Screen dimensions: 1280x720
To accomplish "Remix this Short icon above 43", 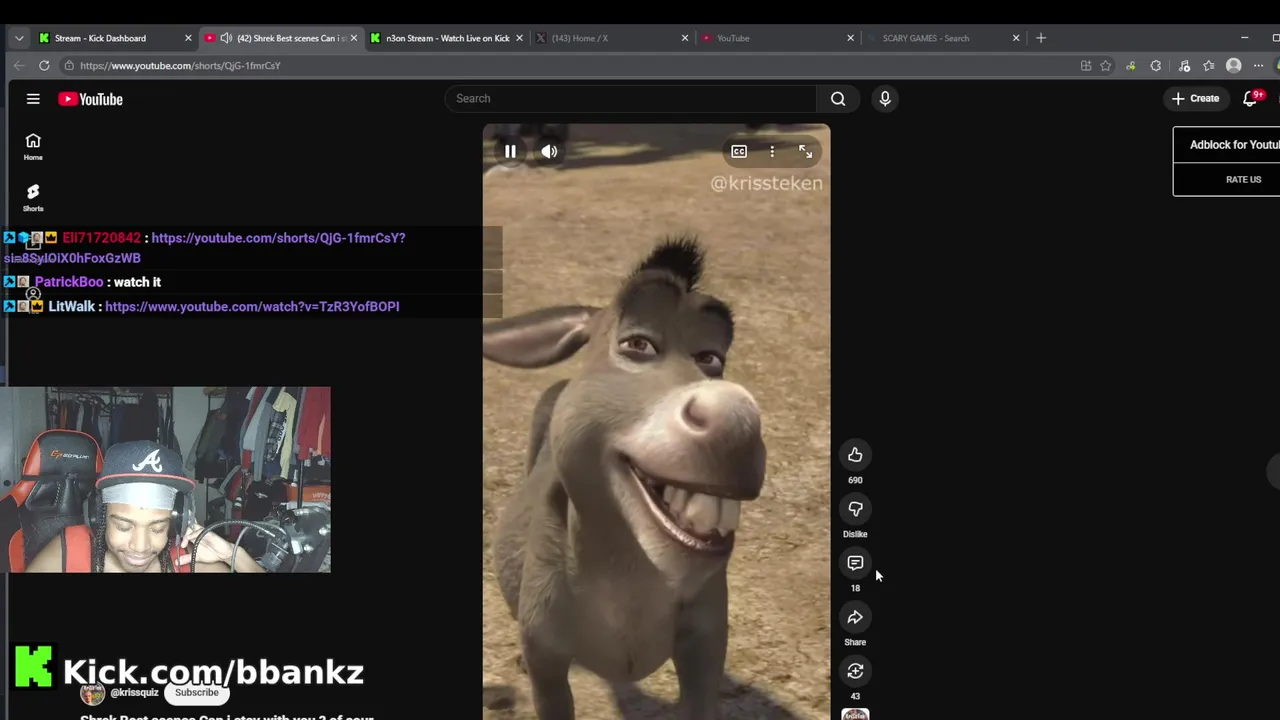I will (855, 671).
